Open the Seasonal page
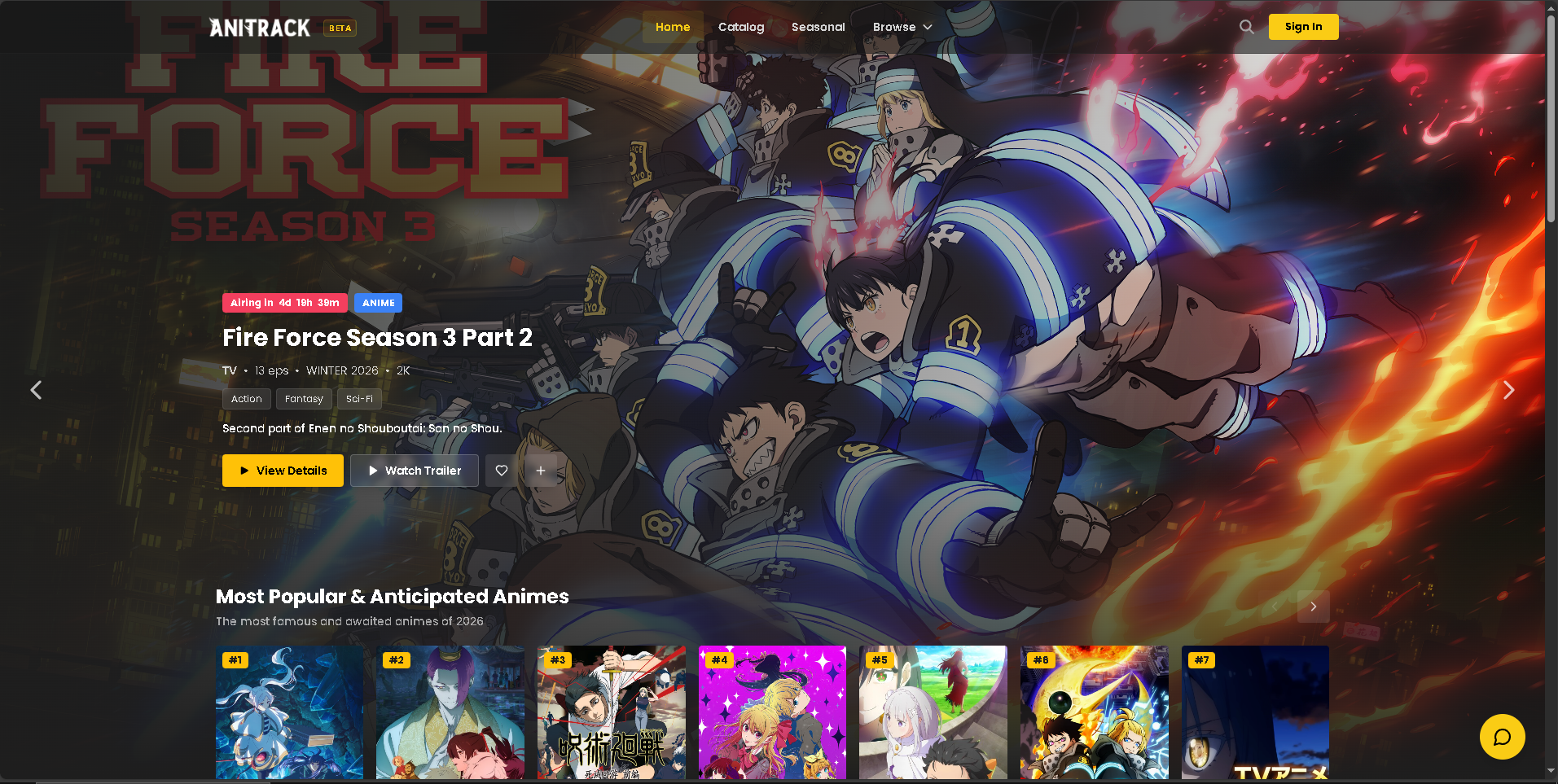 (x=818, y=26)
